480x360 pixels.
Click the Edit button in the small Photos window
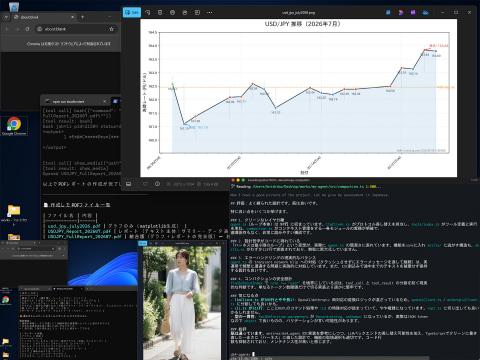(x=143, y=243)
